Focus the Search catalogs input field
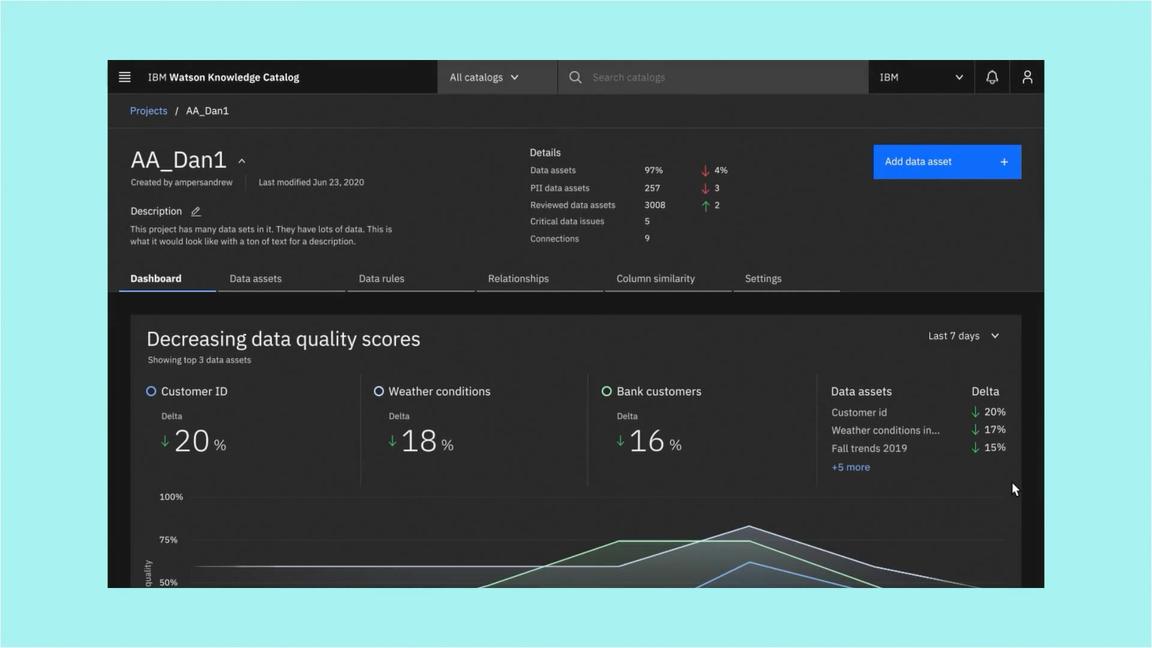The width and height of the screenshot is (1152, 648). click(720, 77)
